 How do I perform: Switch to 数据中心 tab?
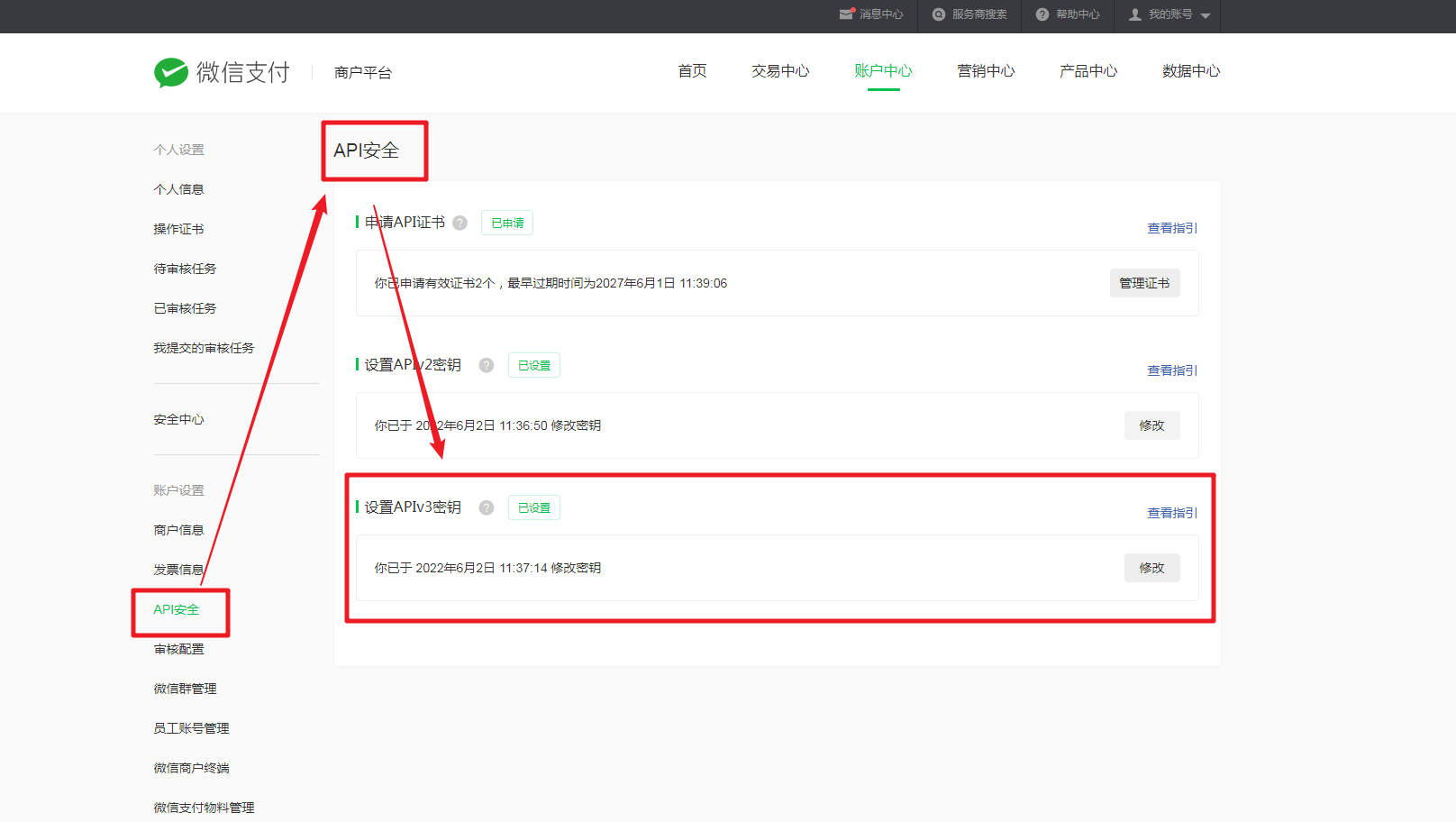pyautogui.click(x=1191, y=71)
